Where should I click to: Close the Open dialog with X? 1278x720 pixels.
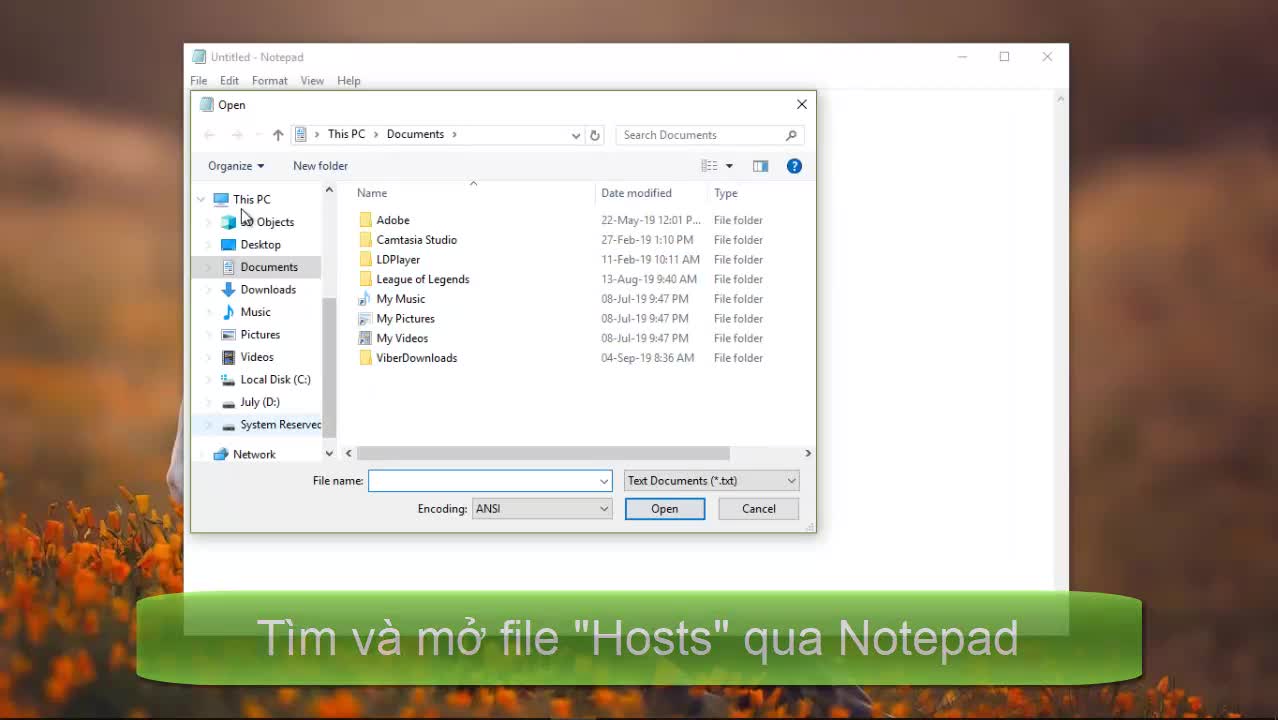coord(801,104)
